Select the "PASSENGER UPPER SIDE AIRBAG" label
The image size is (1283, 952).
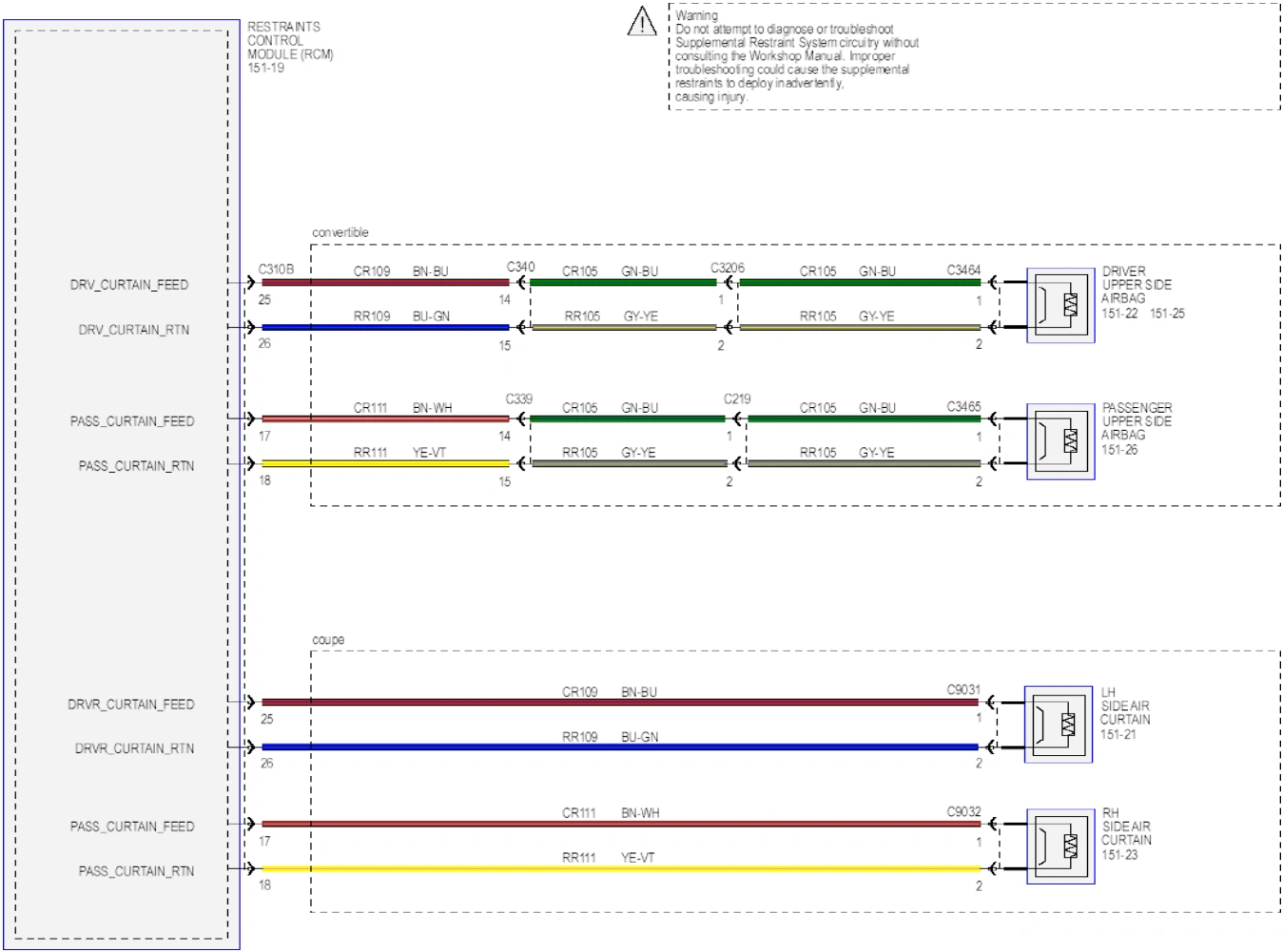pyautogui.click(x=1137, y=421)
